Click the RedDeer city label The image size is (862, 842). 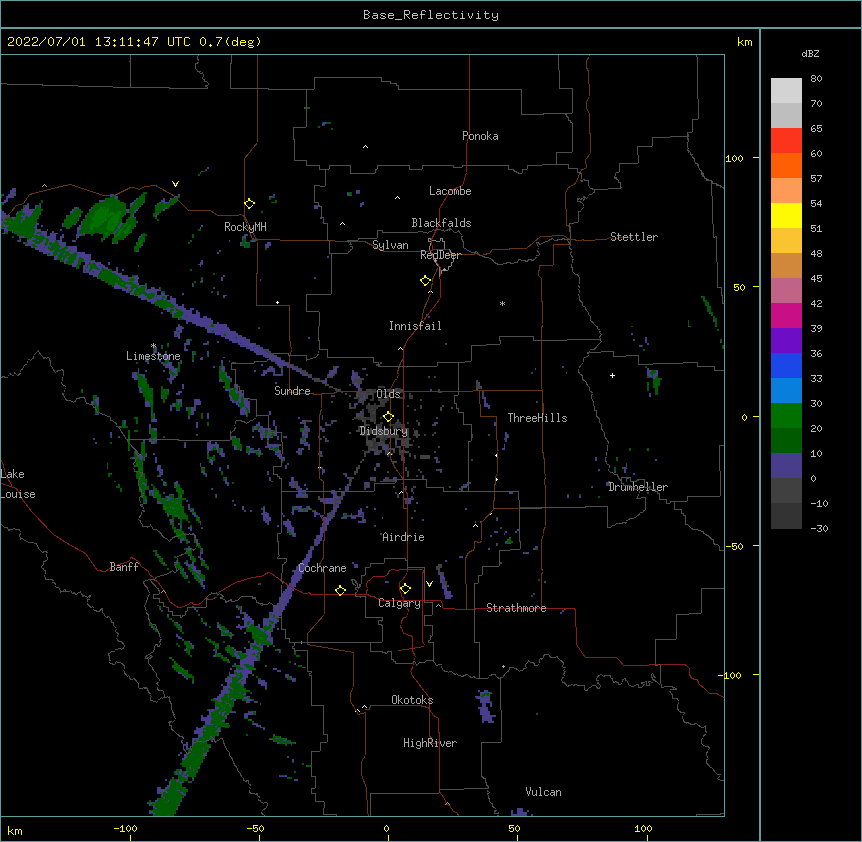coord(440,255)
